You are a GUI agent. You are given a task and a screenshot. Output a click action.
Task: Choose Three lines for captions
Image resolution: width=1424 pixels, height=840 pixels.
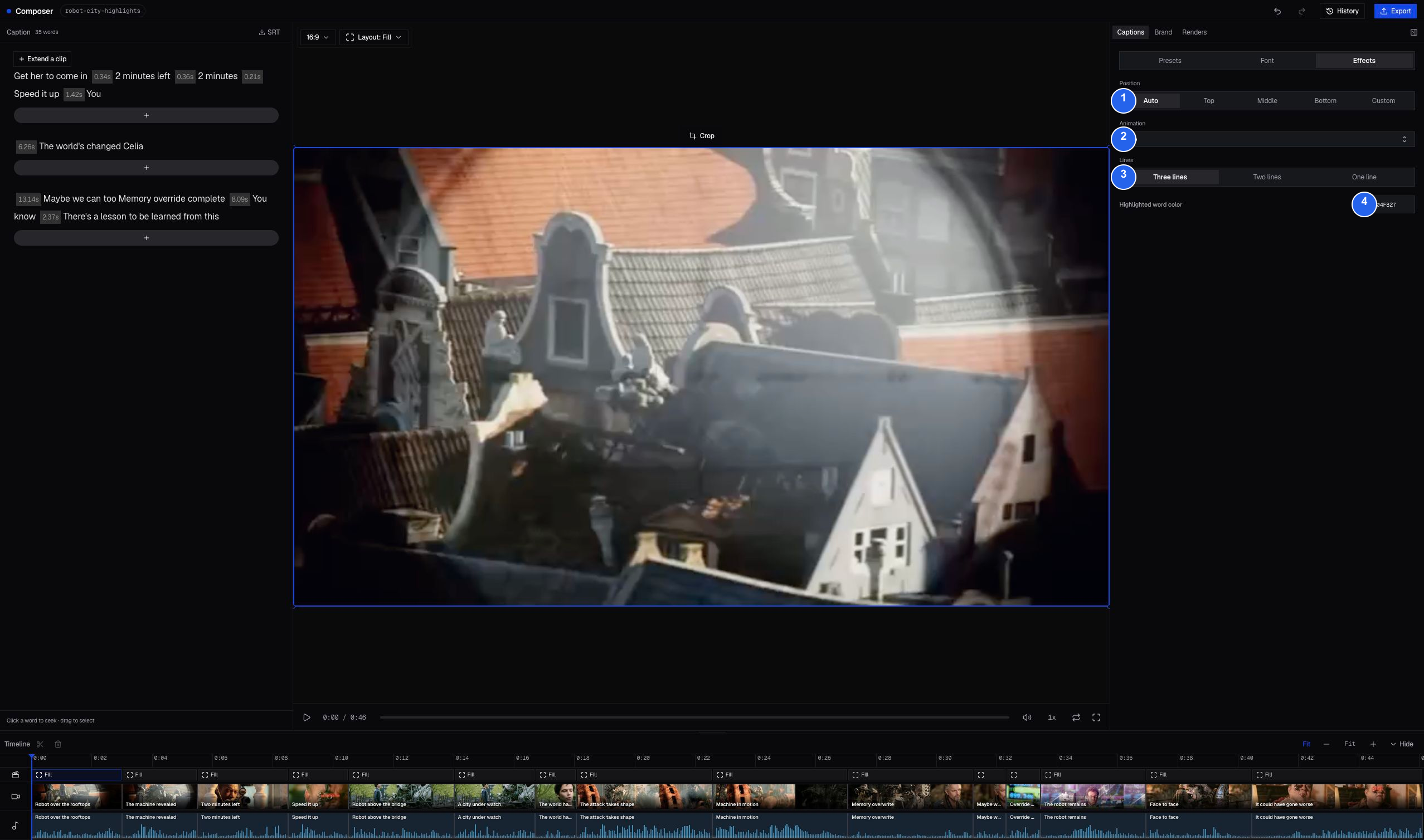1170,177
